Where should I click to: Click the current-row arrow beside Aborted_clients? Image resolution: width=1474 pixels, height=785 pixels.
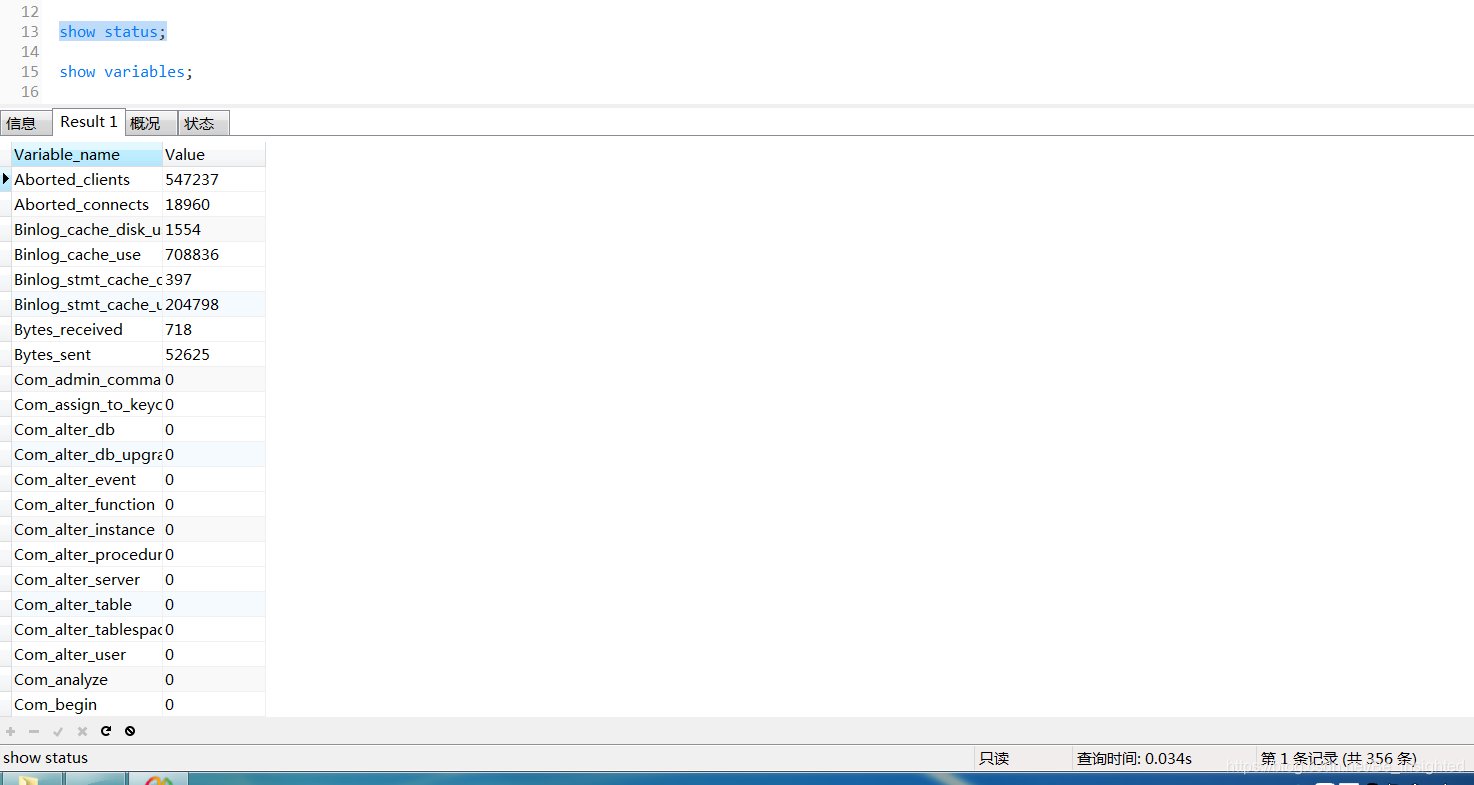pos(6,179)
